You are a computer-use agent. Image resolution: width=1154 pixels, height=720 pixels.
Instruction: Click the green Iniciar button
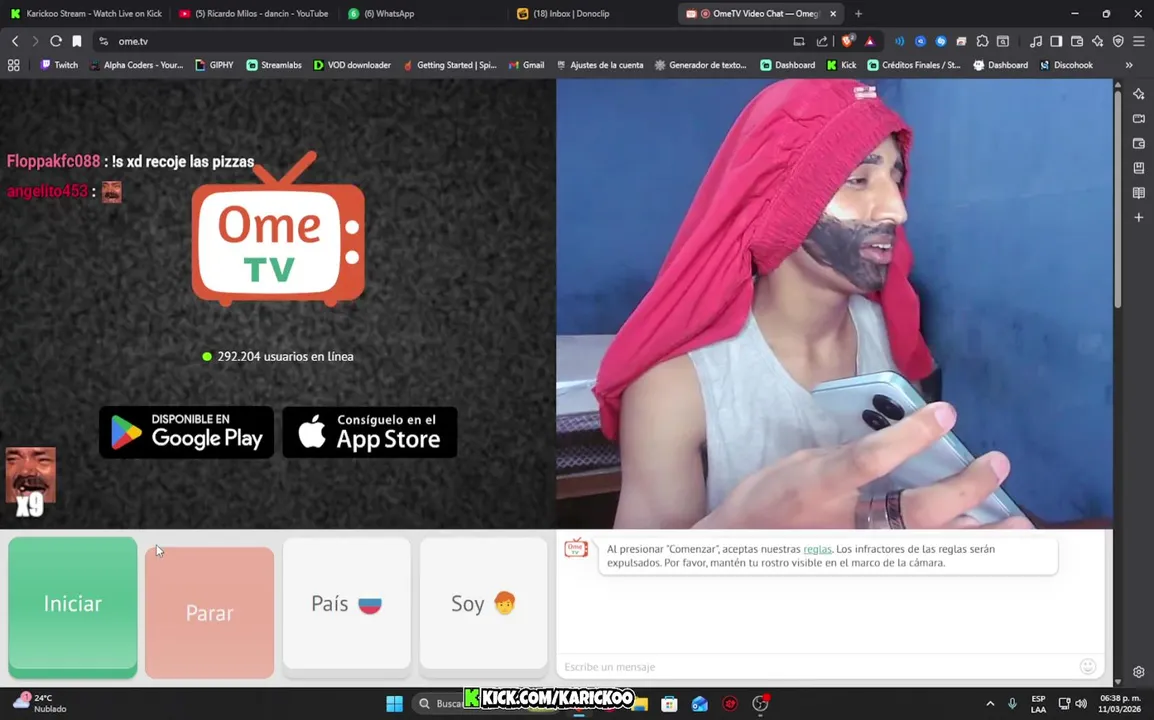73,606
